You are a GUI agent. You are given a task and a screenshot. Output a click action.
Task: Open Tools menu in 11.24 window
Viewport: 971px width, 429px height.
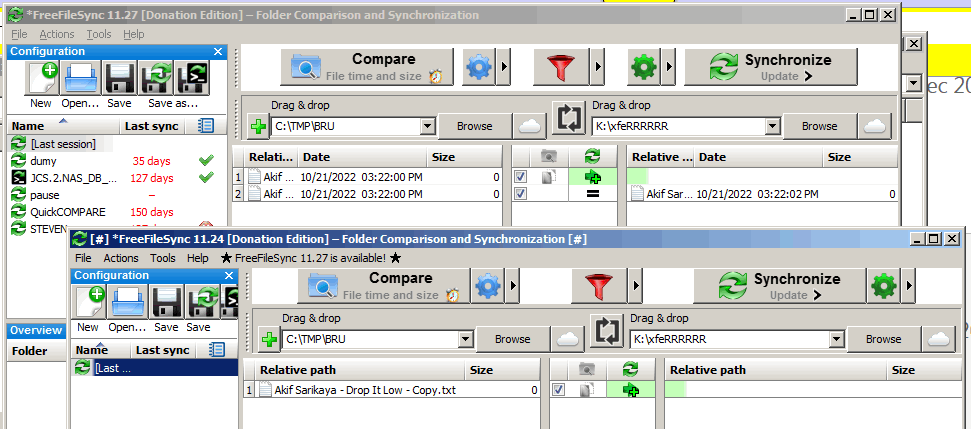coord(163,258)
